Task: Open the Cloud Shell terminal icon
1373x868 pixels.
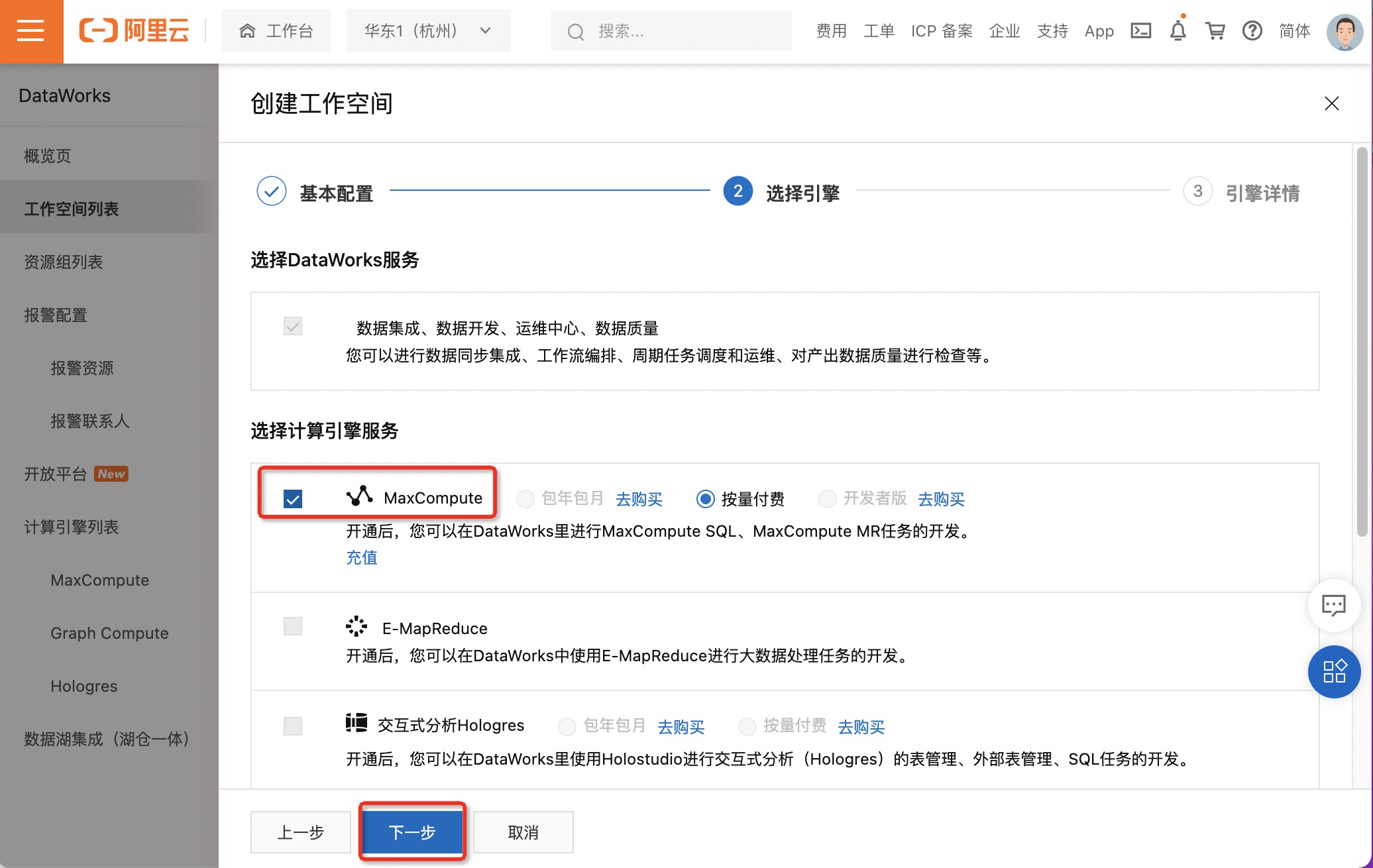Action: (1140, 30)
